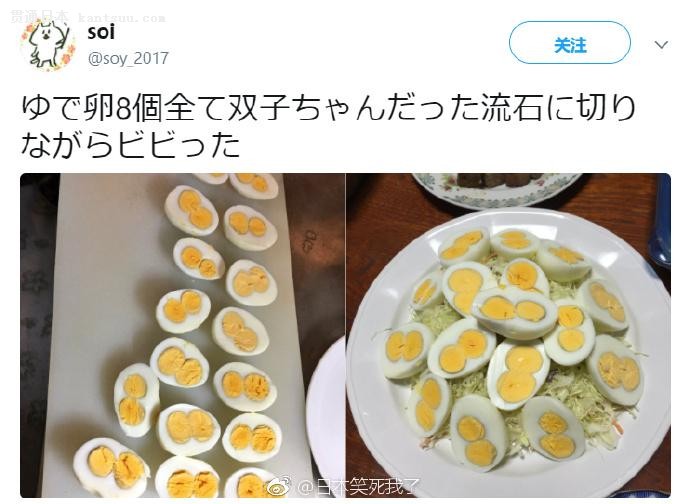Open the @soy_2017 handle link

pos(128,58)
